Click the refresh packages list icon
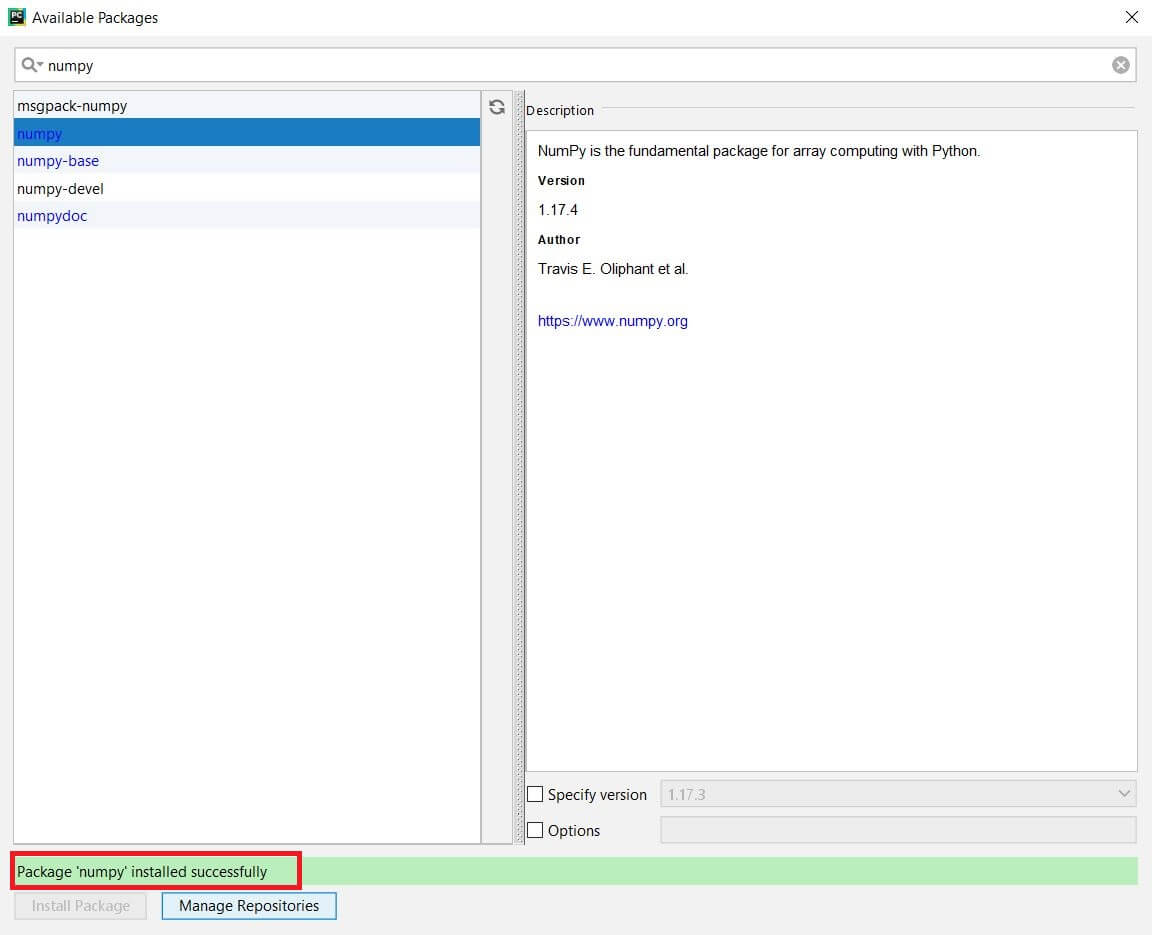 click(497, 107)
